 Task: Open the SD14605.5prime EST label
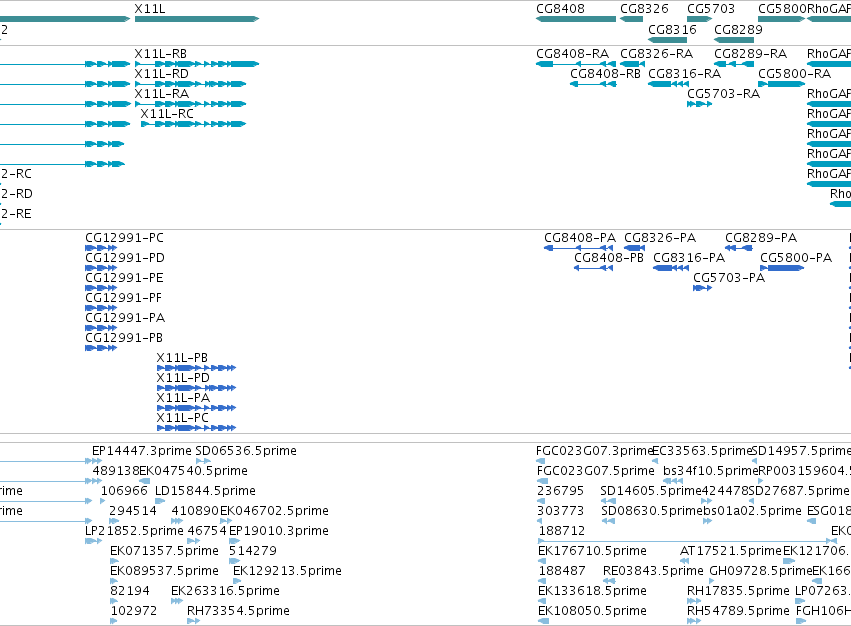click(x=651, y=491)
